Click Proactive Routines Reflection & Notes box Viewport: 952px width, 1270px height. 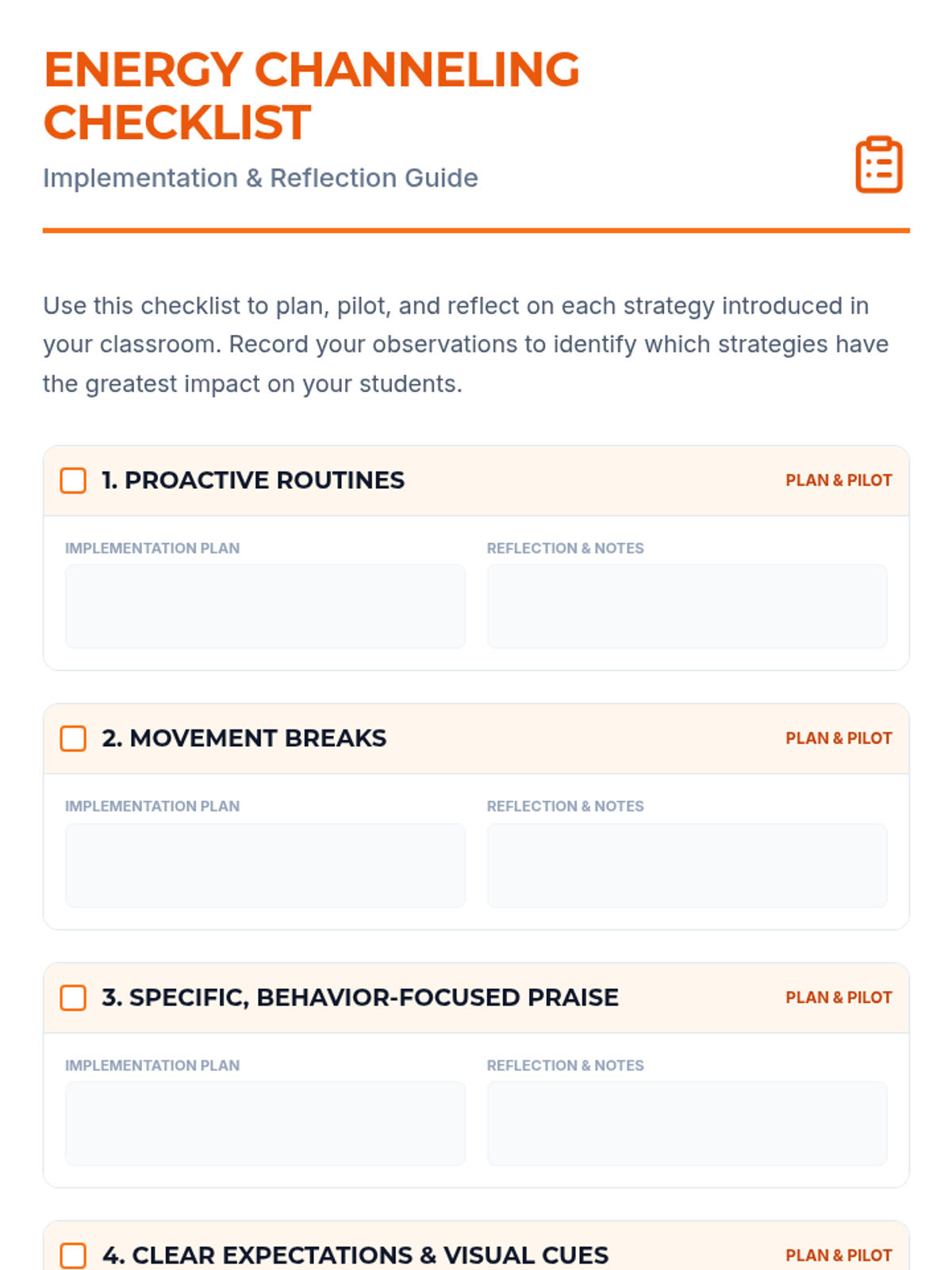pos(686,606)
